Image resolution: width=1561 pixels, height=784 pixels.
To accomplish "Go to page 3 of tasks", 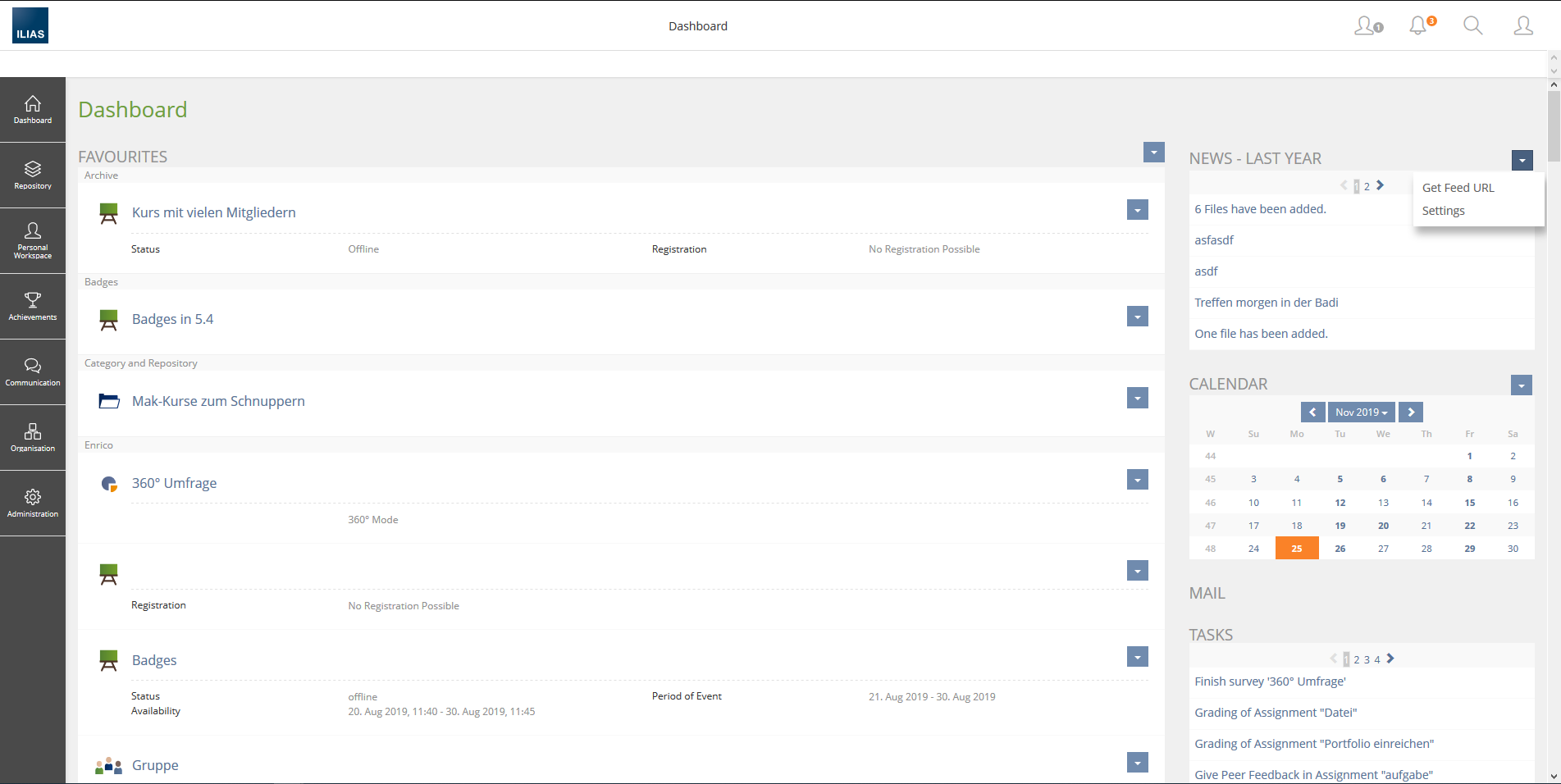I will click(x=1367, y=659).
